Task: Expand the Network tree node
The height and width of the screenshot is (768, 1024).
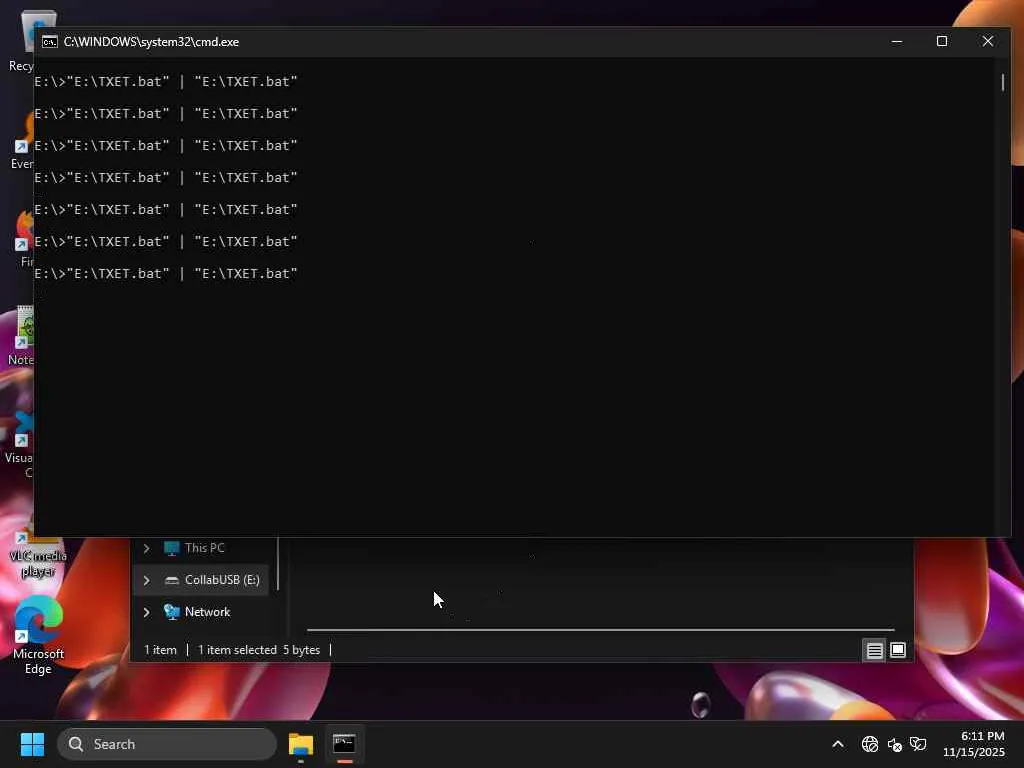Action: [x=146, y=612]
